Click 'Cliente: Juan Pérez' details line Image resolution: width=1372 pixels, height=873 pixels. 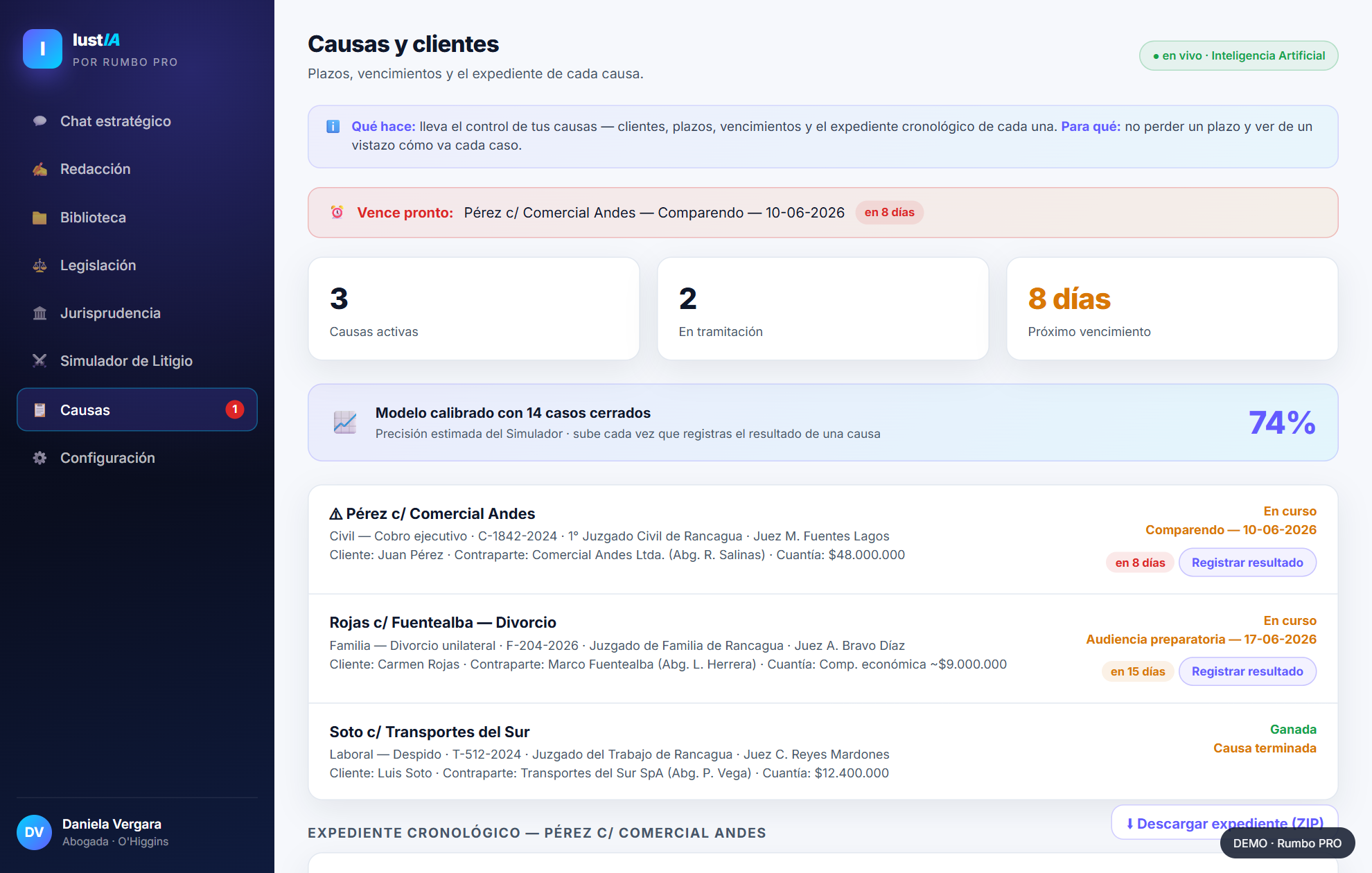click(617, 555)
